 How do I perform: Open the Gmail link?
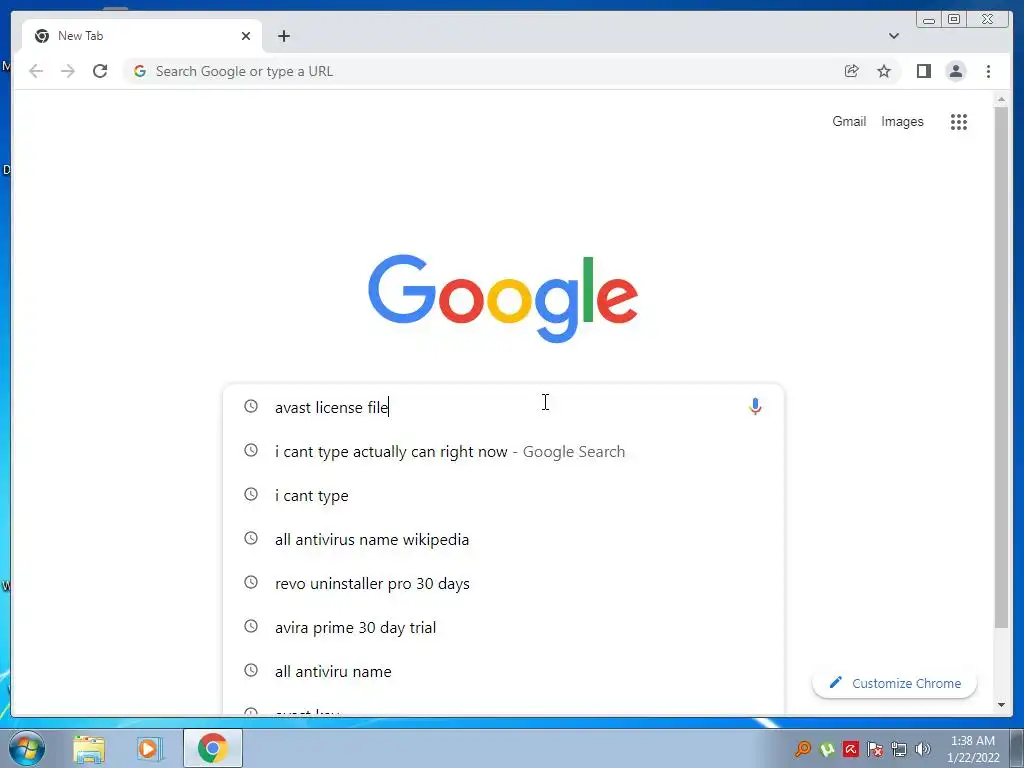[x=849, y=121]
